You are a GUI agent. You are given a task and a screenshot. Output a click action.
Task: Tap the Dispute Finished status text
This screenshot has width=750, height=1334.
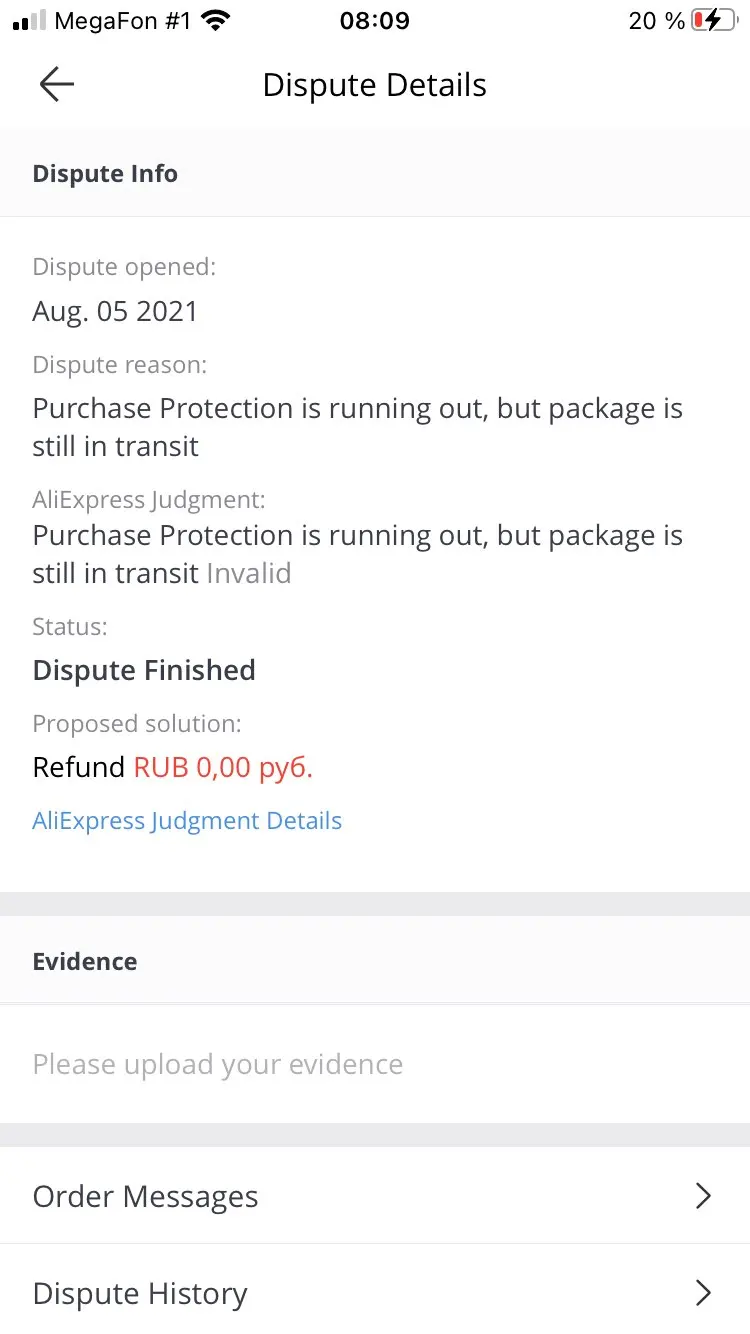click(x=144, y=670)
